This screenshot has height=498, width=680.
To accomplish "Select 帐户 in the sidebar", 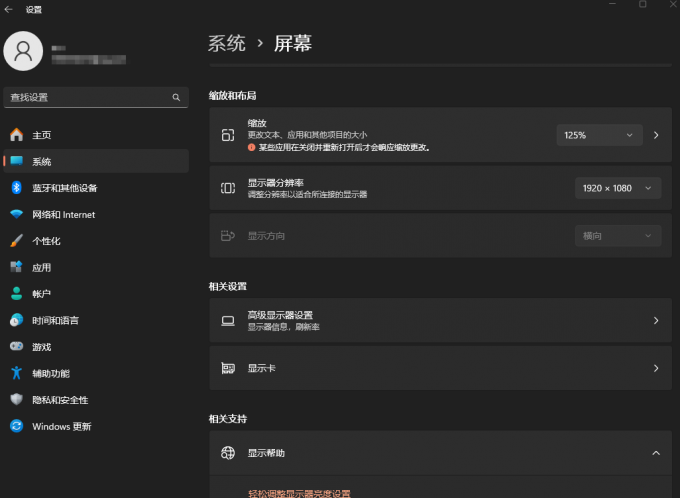I will tap(96, 294).
